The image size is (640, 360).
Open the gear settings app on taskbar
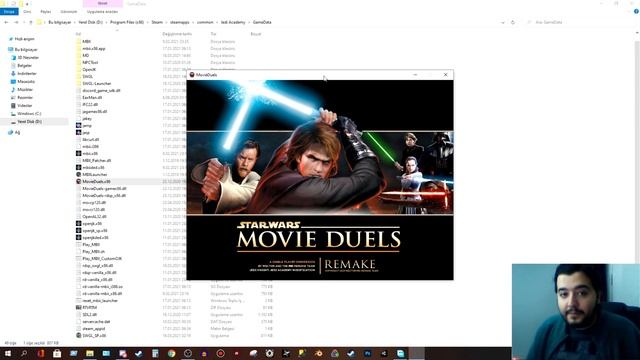click(x=269, y=353)
